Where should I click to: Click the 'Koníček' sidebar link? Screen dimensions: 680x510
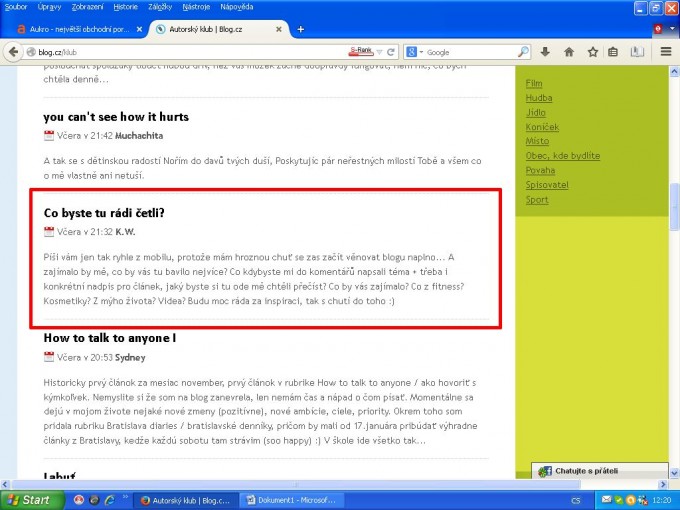(x=542, y=127)
